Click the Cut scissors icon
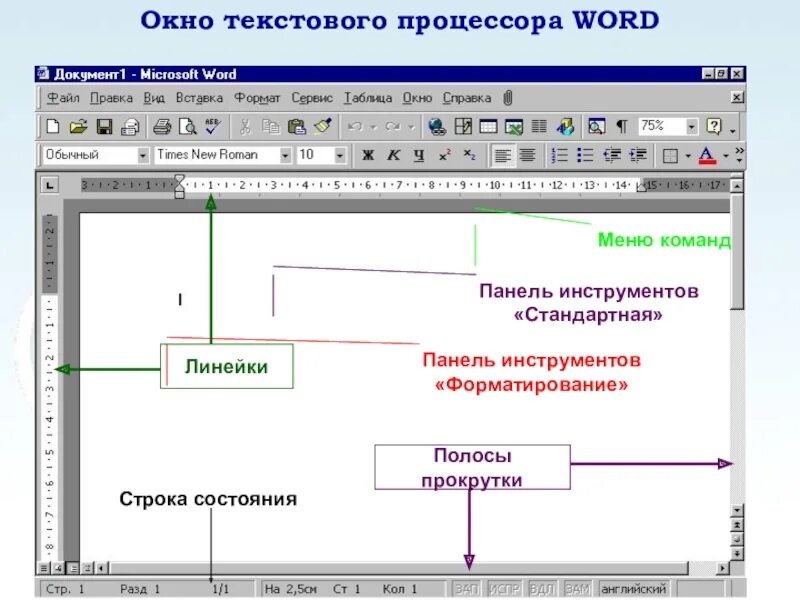800x600 pixels. (x=245, y=126)
